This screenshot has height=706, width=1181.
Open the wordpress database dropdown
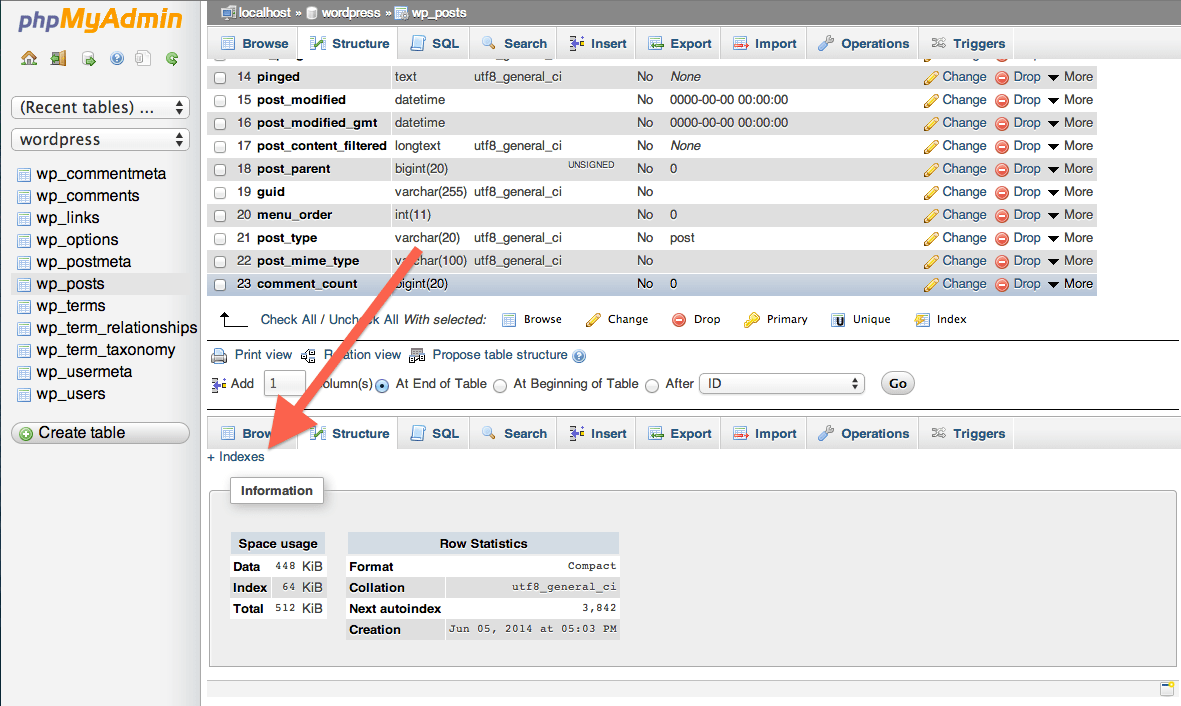point(100,139)
